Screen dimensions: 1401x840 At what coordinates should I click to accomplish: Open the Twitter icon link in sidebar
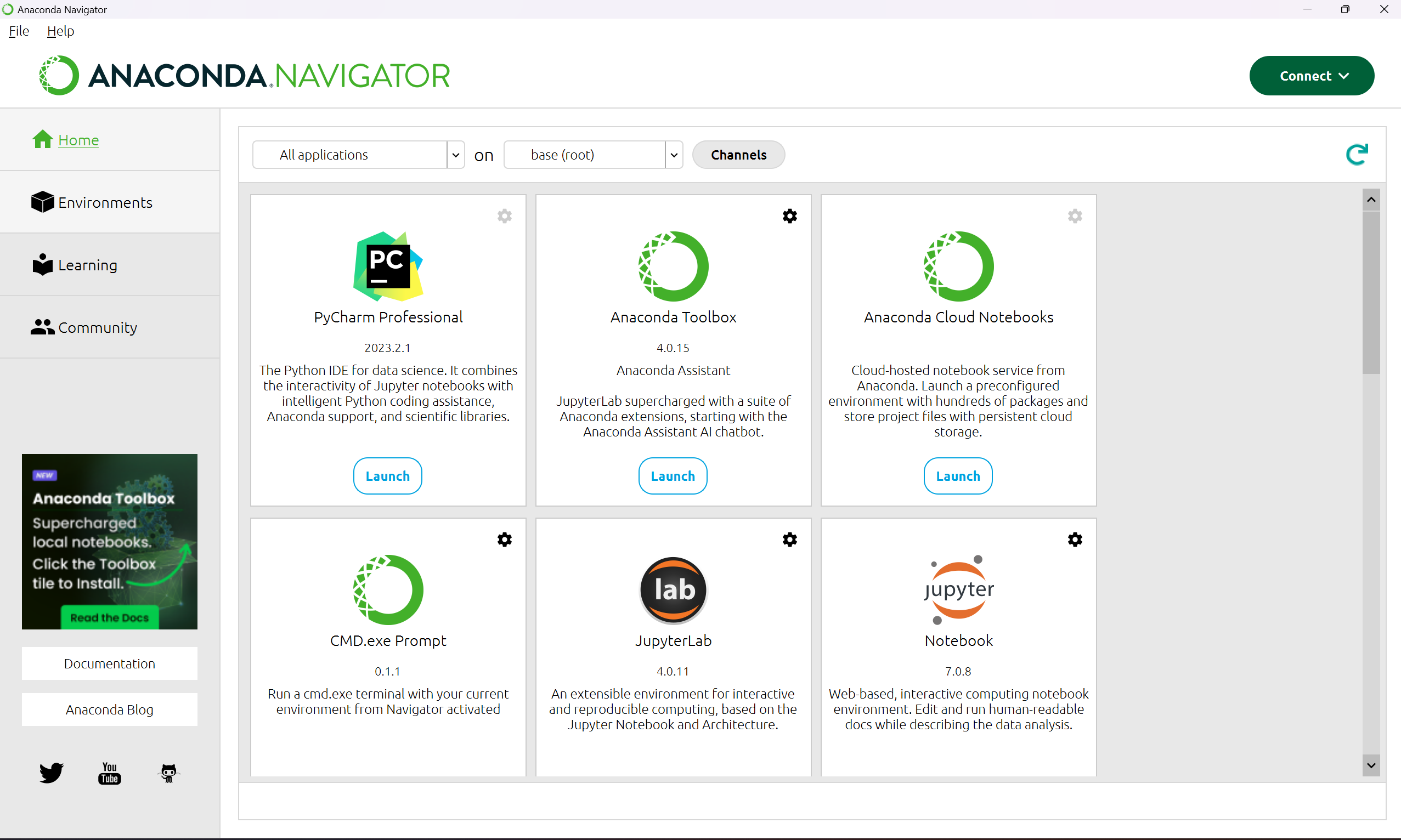tap(51, 773)
